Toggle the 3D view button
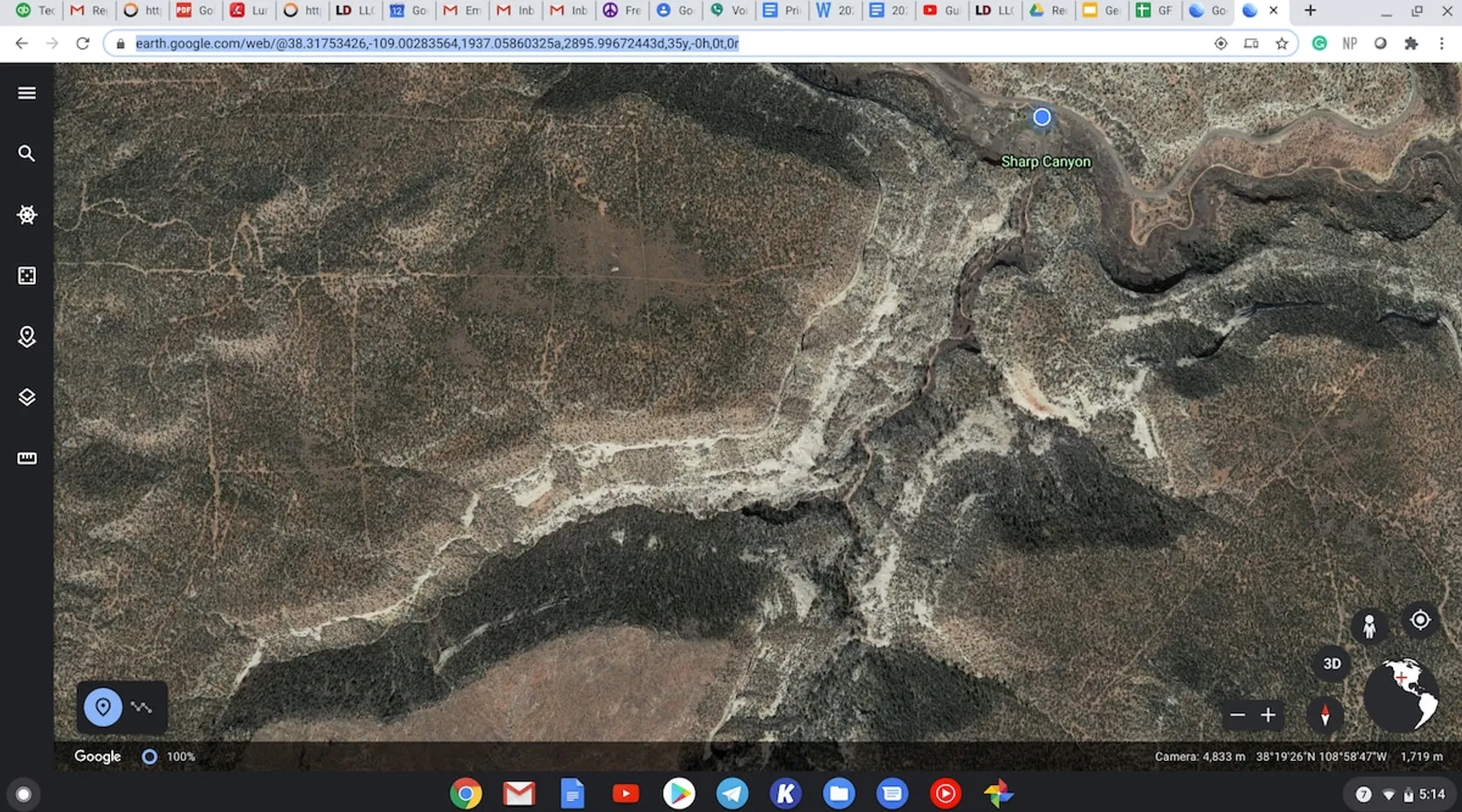1462x812 pixels. coord(1332,663)
